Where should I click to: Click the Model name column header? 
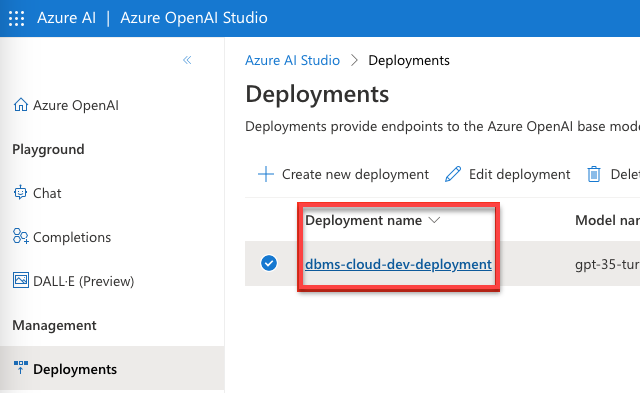(607, 220)
